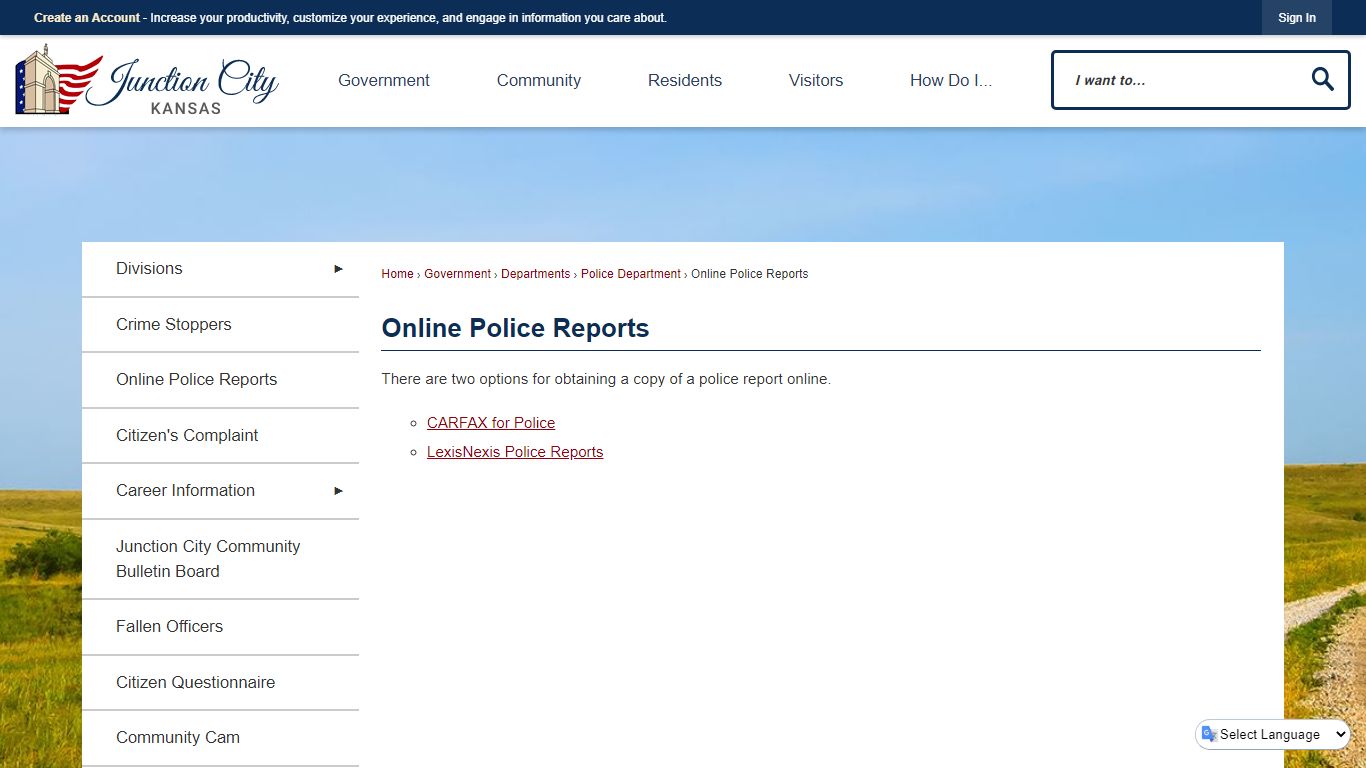Viewport: 1366px width, 768px height.
Task: Click the Google Translate icon
Action: [1208, 734]
